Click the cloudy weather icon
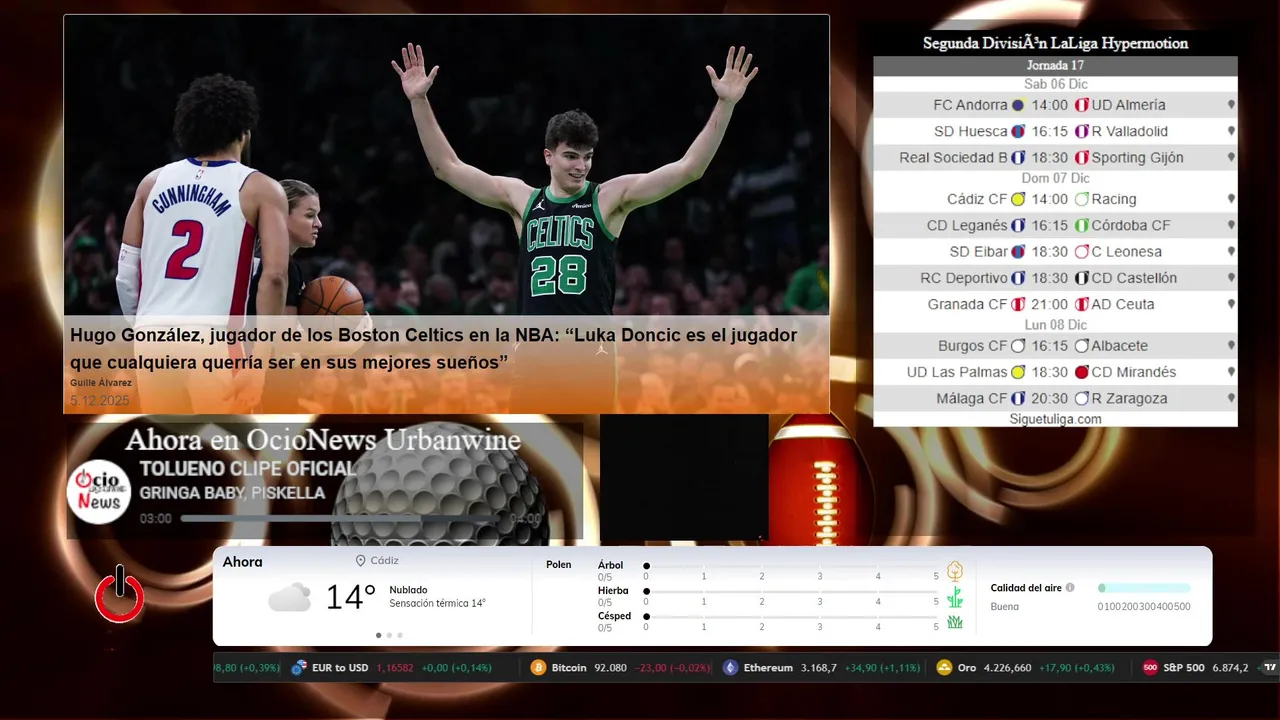1280x720 pixels. point(289,598)
